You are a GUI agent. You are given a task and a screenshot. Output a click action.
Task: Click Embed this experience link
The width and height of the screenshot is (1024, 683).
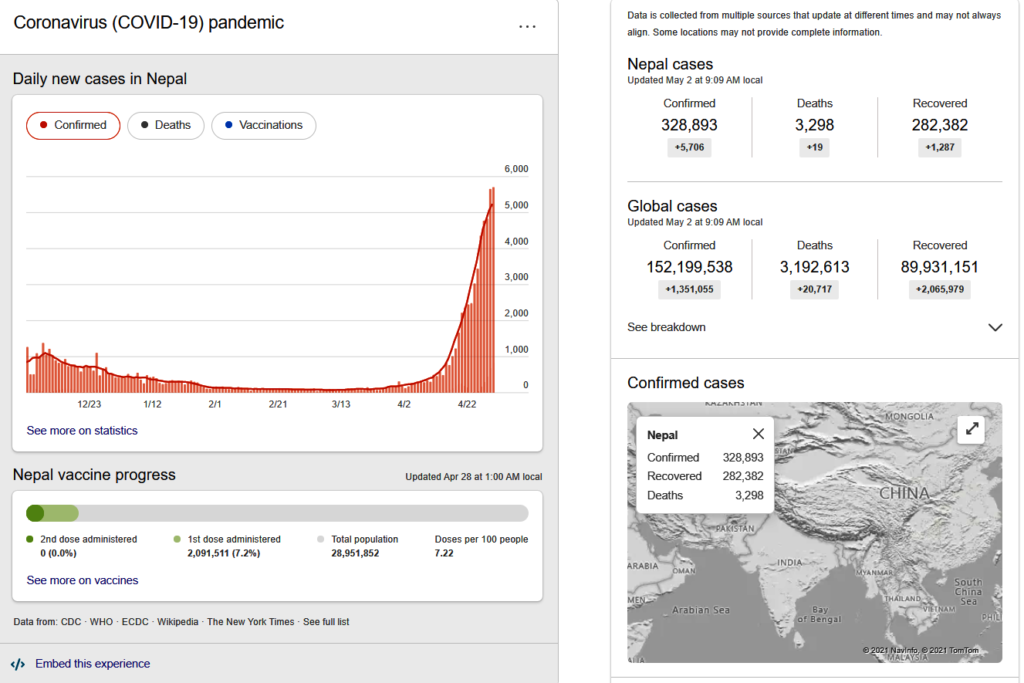coord(92,664)
